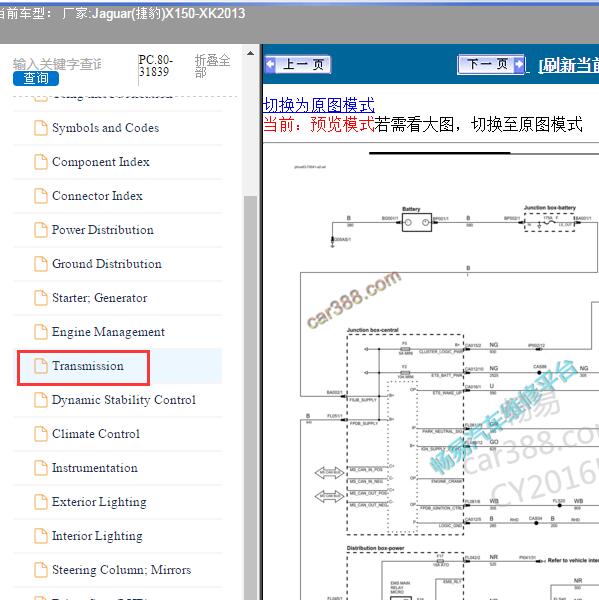599x600 pixels.
Task: Click page icon beside Interior Lighting
Action: coord(41,536)
